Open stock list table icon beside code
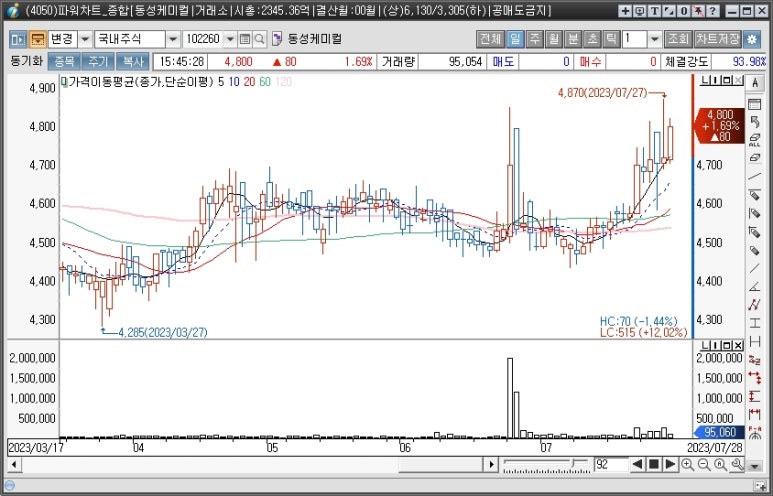The width and height of the screenshot is (773, 496). tap(245, 39)
